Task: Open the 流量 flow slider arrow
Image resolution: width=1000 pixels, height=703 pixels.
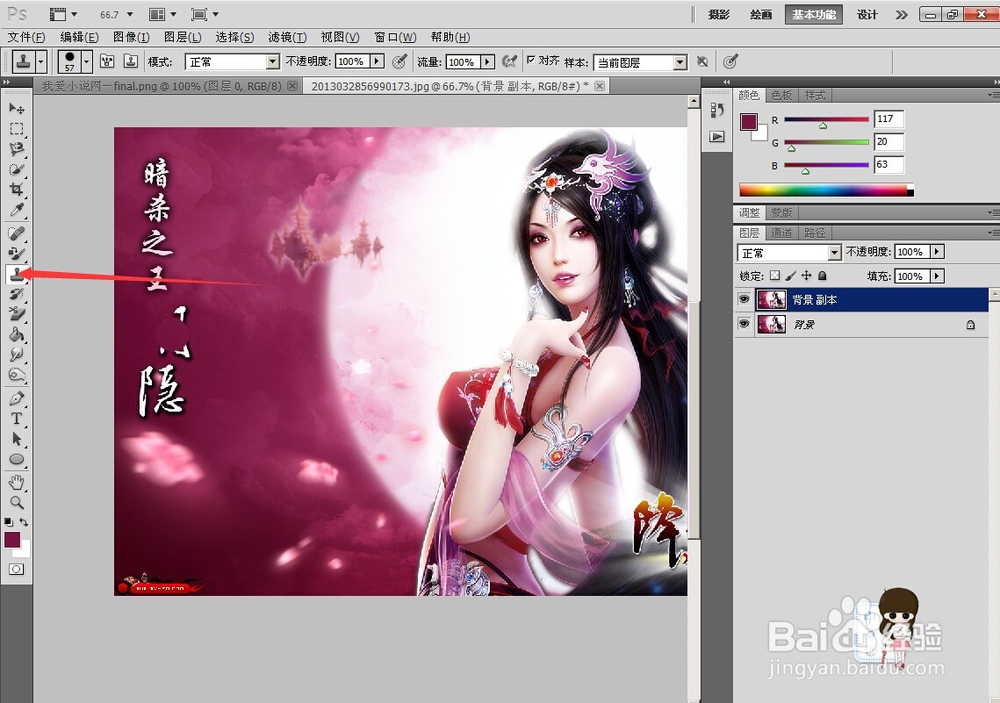Action: pos(488,61)
